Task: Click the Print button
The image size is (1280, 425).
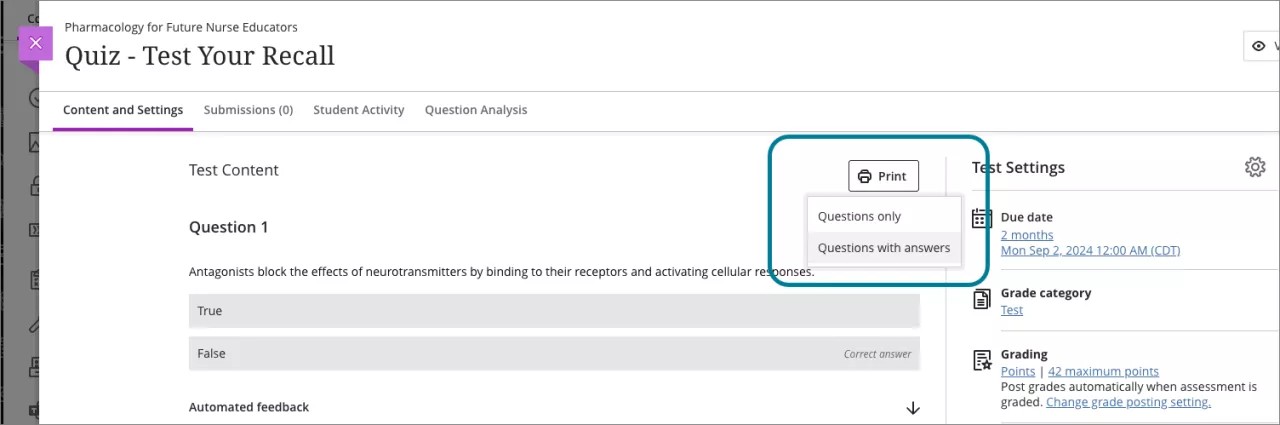Action: click(x=883, y=176)
